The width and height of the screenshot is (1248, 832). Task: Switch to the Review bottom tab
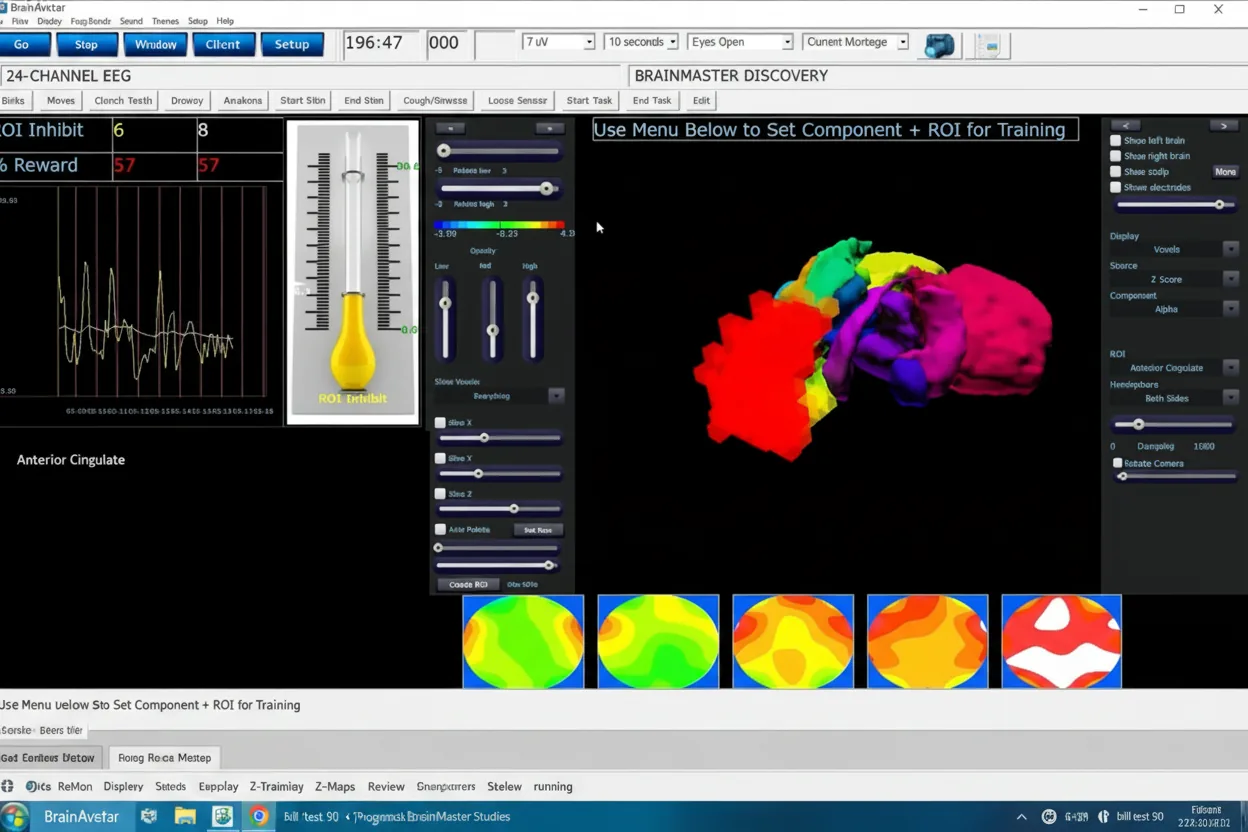(x=386, y=786)
